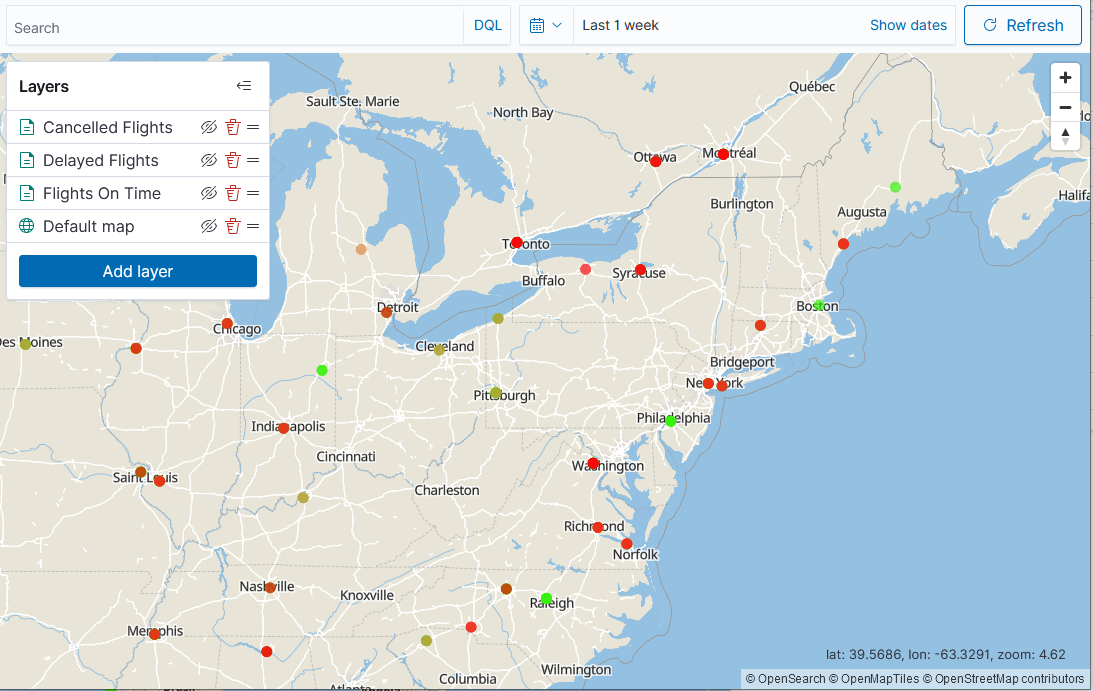Click the OpenStreetMap contributors attribution
Screen dimensions: 1093x691
click(1003, 678)
